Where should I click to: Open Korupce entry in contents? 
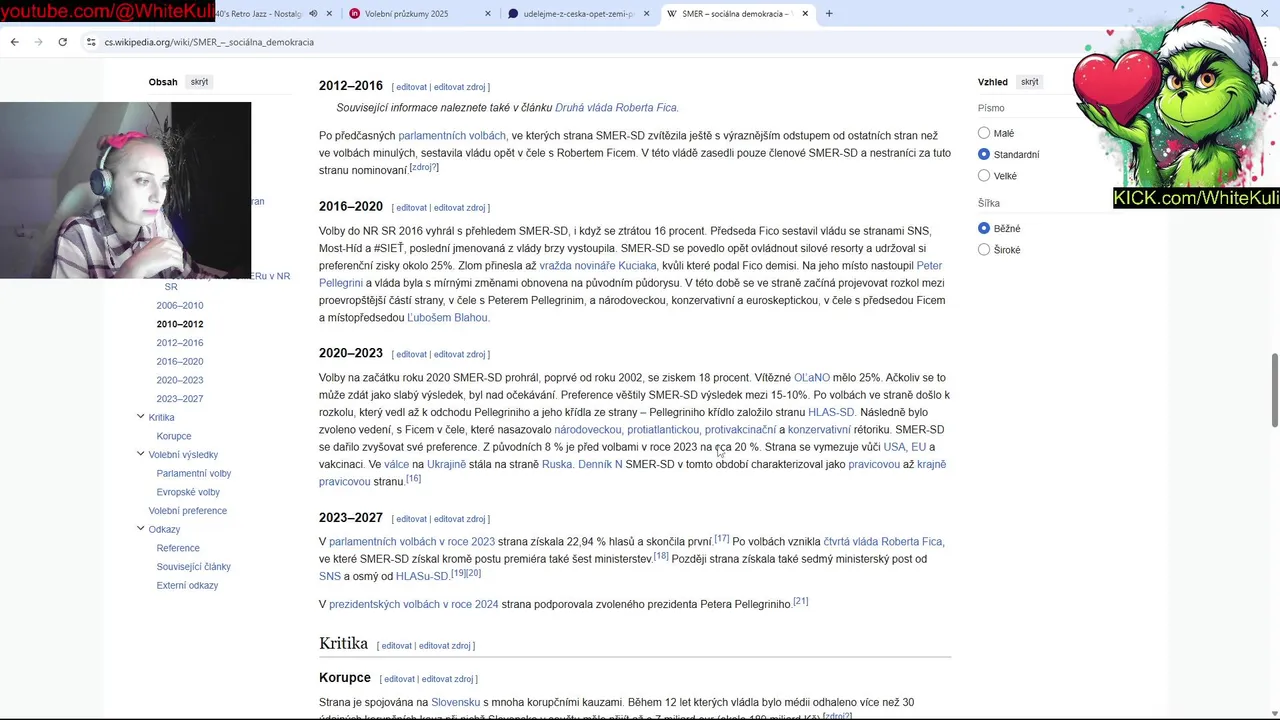(x=174, y=436)
